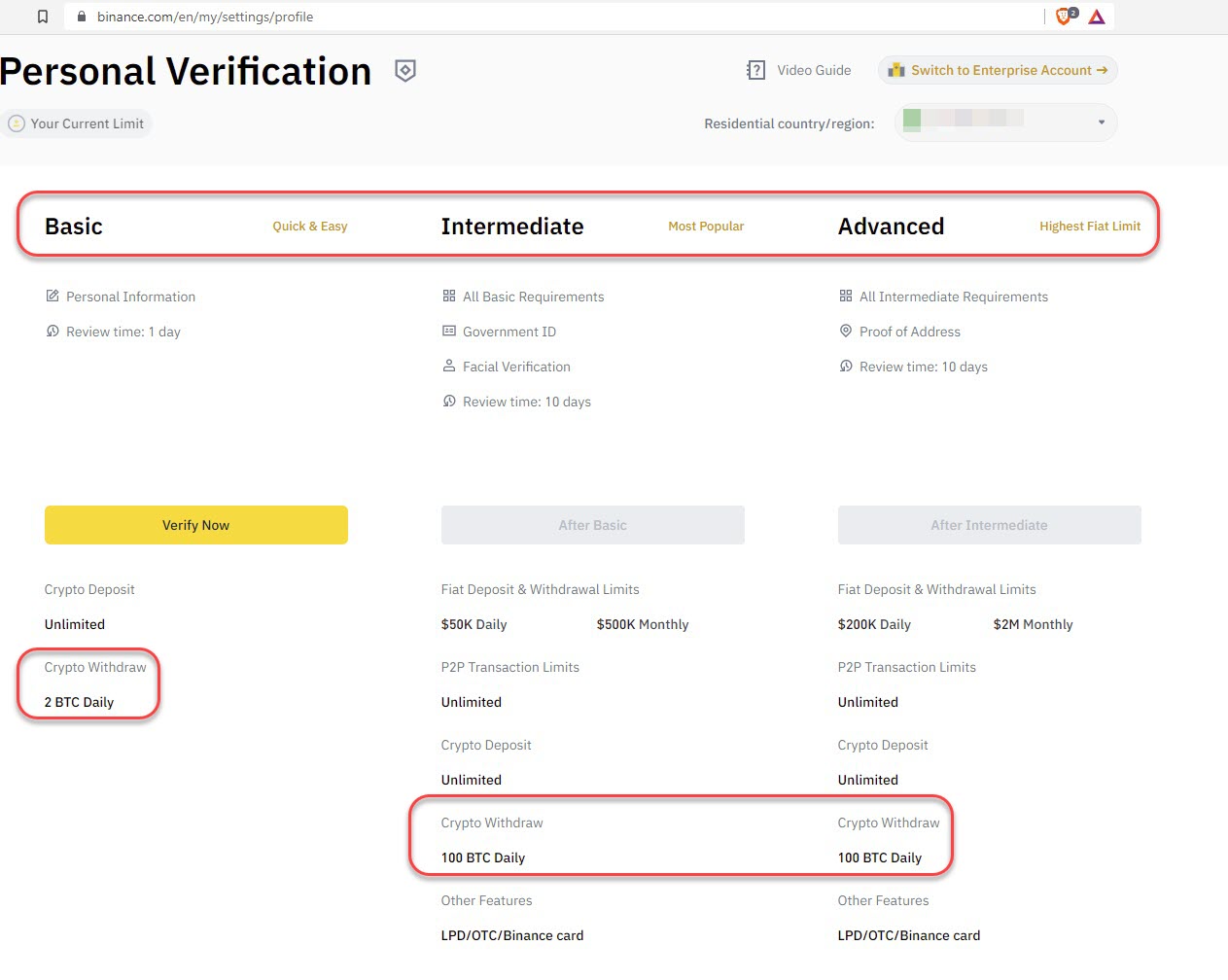
Task: Click the Proof of Address requirement text
Action: pos(910,332)
